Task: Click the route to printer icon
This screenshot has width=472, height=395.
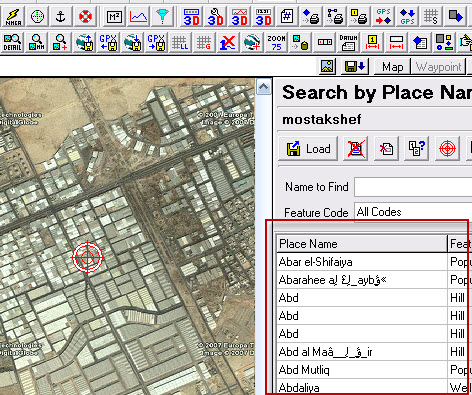Action: (x=335, y=17)
